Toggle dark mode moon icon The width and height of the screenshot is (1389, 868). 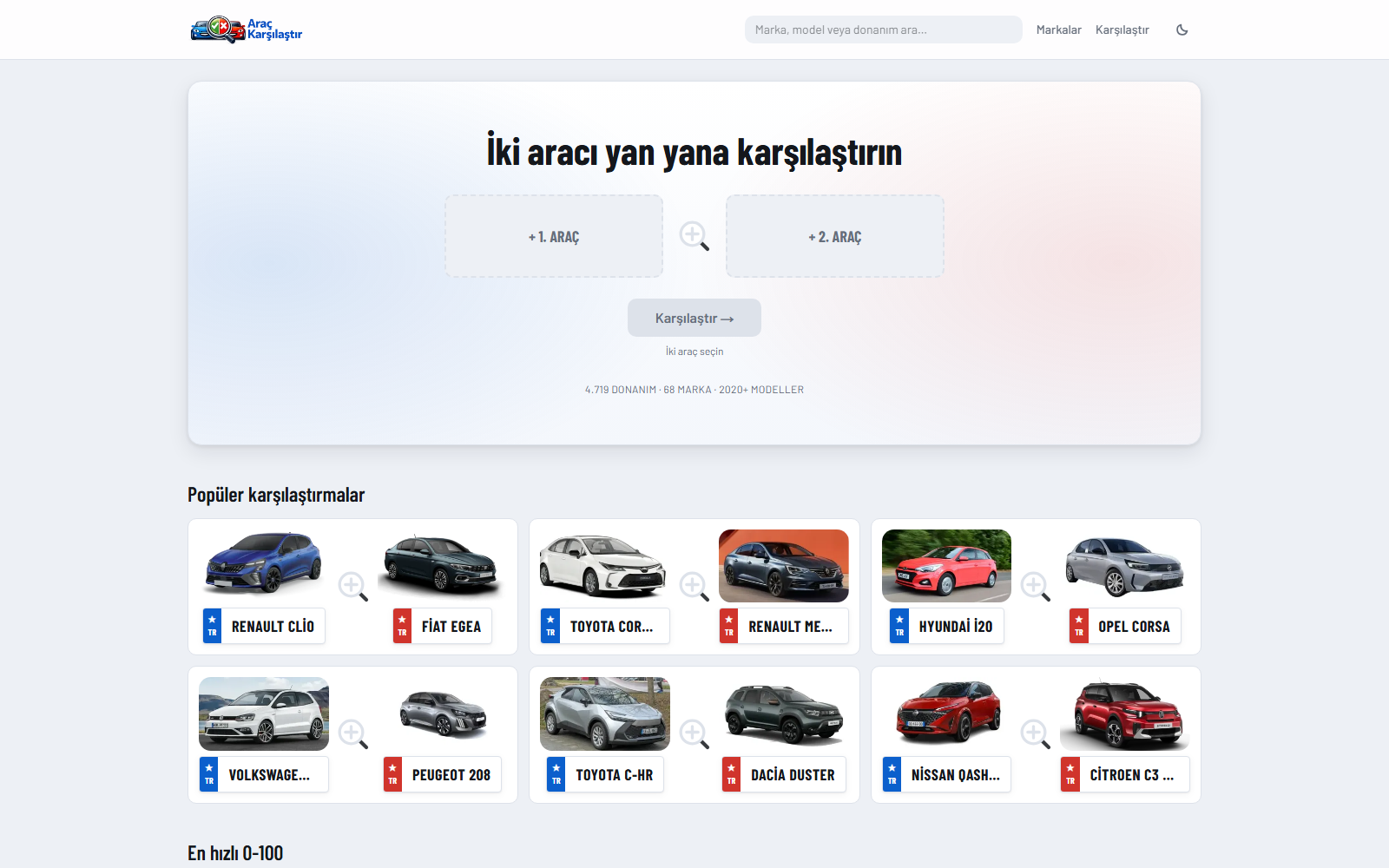1182,30
